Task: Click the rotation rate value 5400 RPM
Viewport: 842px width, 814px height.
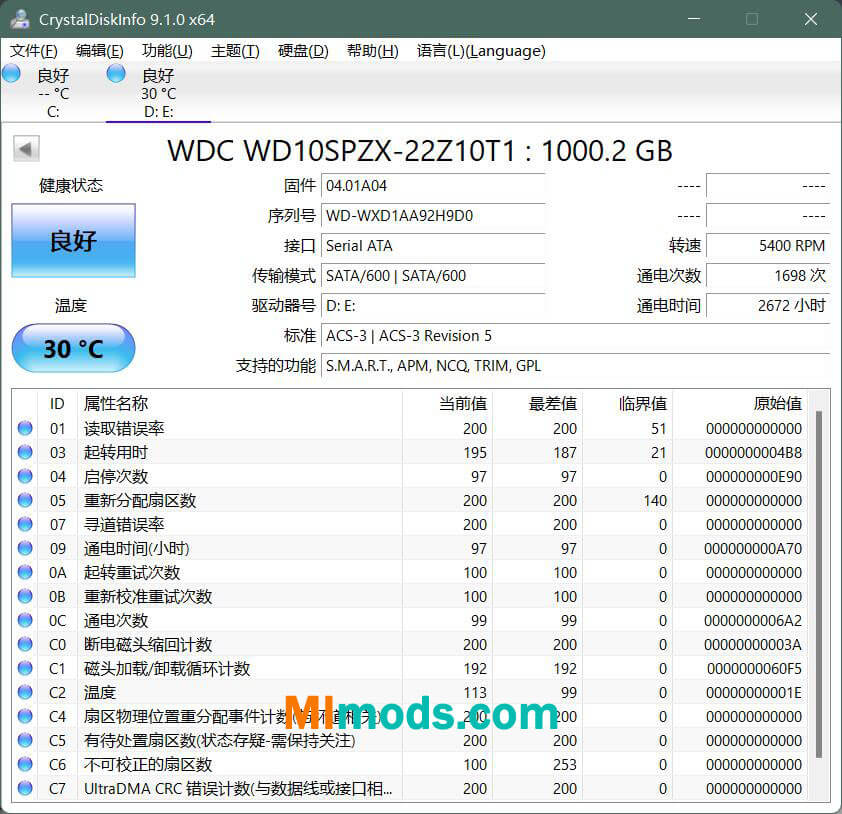Action: [768, 246]
